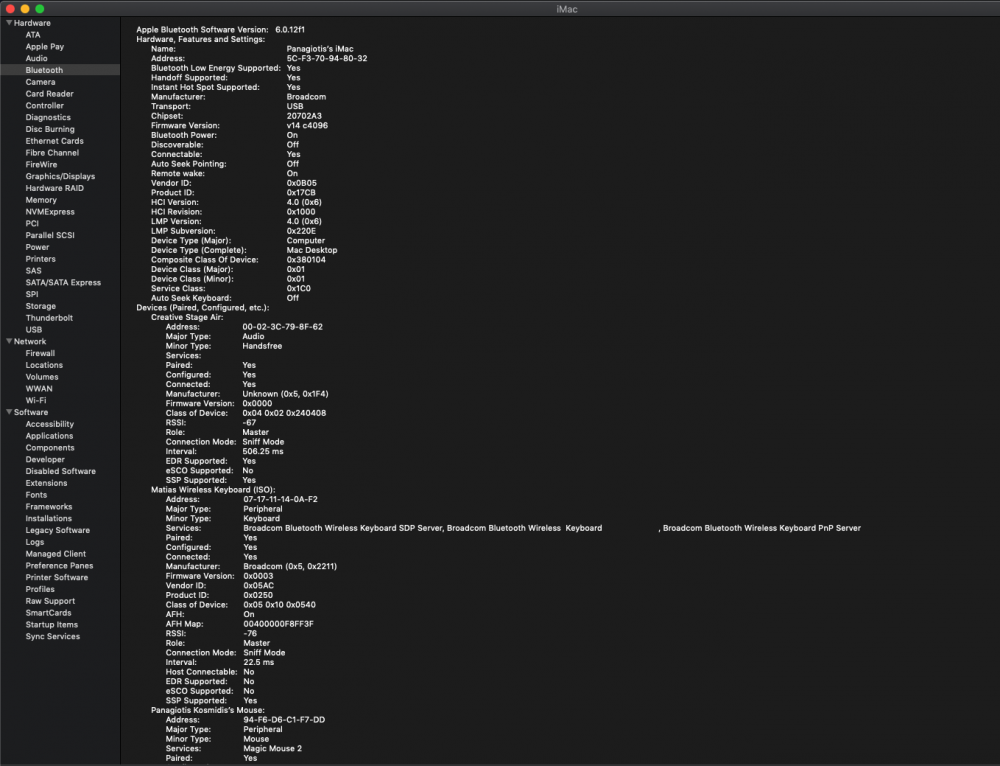Open Applications list

point(49,436)
